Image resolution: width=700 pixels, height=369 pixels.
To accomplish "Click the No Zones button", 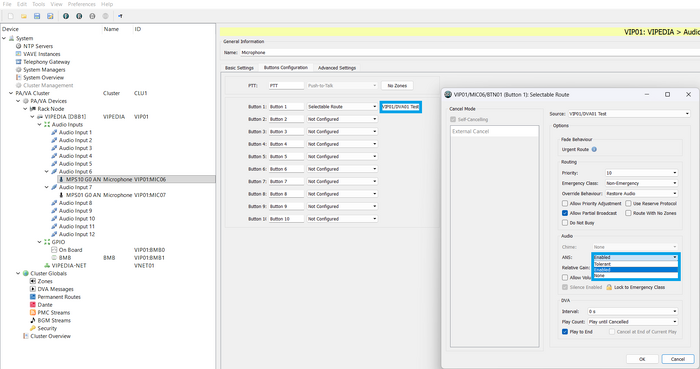I will click(x=397, y=85).
